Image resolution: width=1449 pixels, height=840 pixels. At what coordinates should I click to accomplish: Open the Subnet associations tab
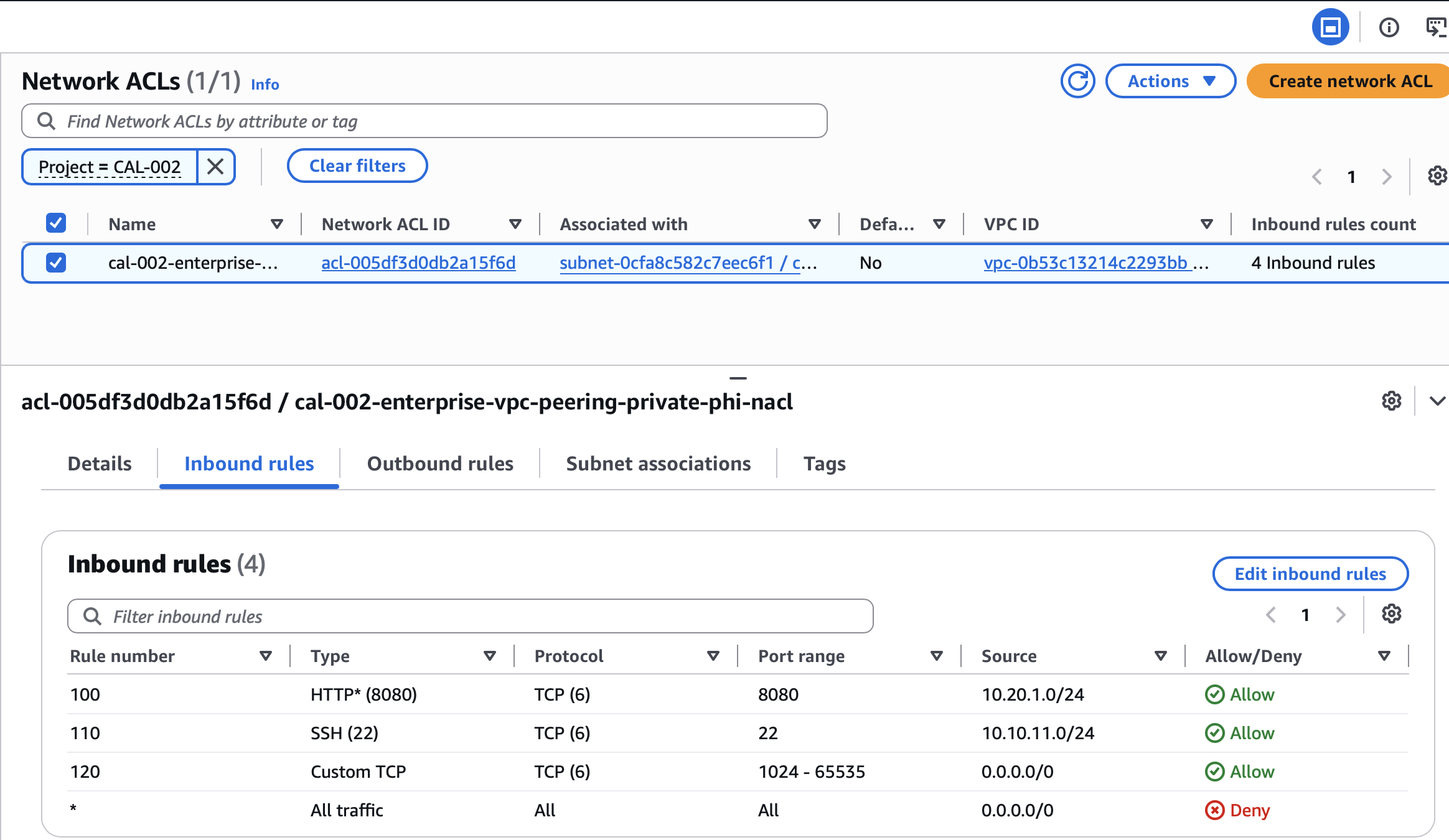659,464
